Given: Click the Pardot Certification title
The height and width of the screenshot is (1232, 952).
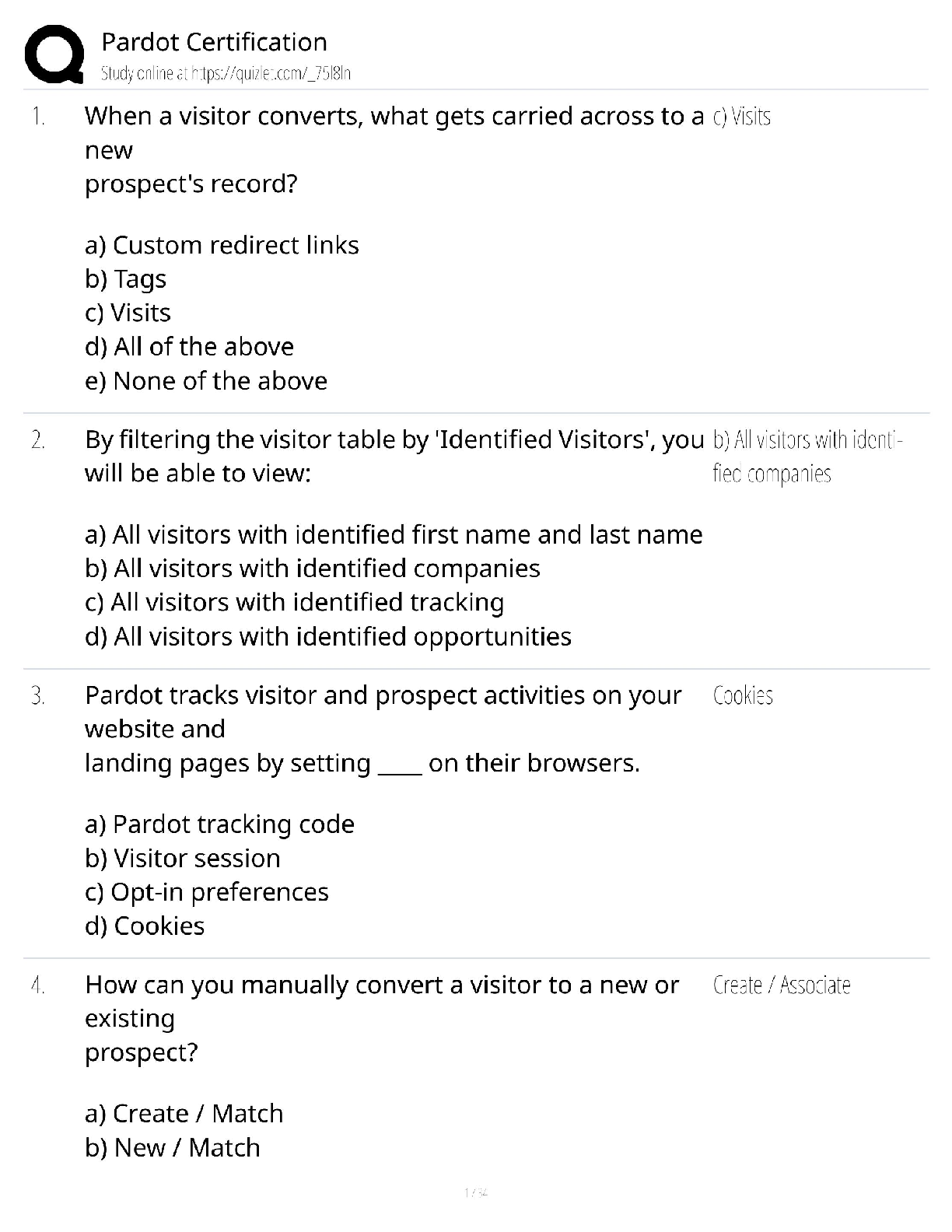Looking at the screenshot, I should 214,42.
